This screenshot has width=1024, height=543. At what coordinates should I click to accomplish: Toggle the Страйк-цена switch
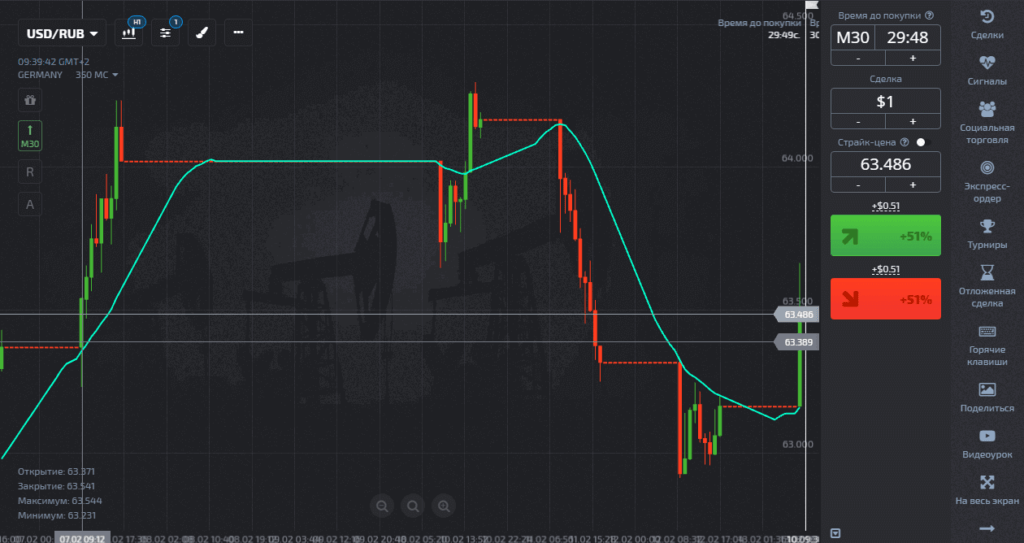pos(921,143)
